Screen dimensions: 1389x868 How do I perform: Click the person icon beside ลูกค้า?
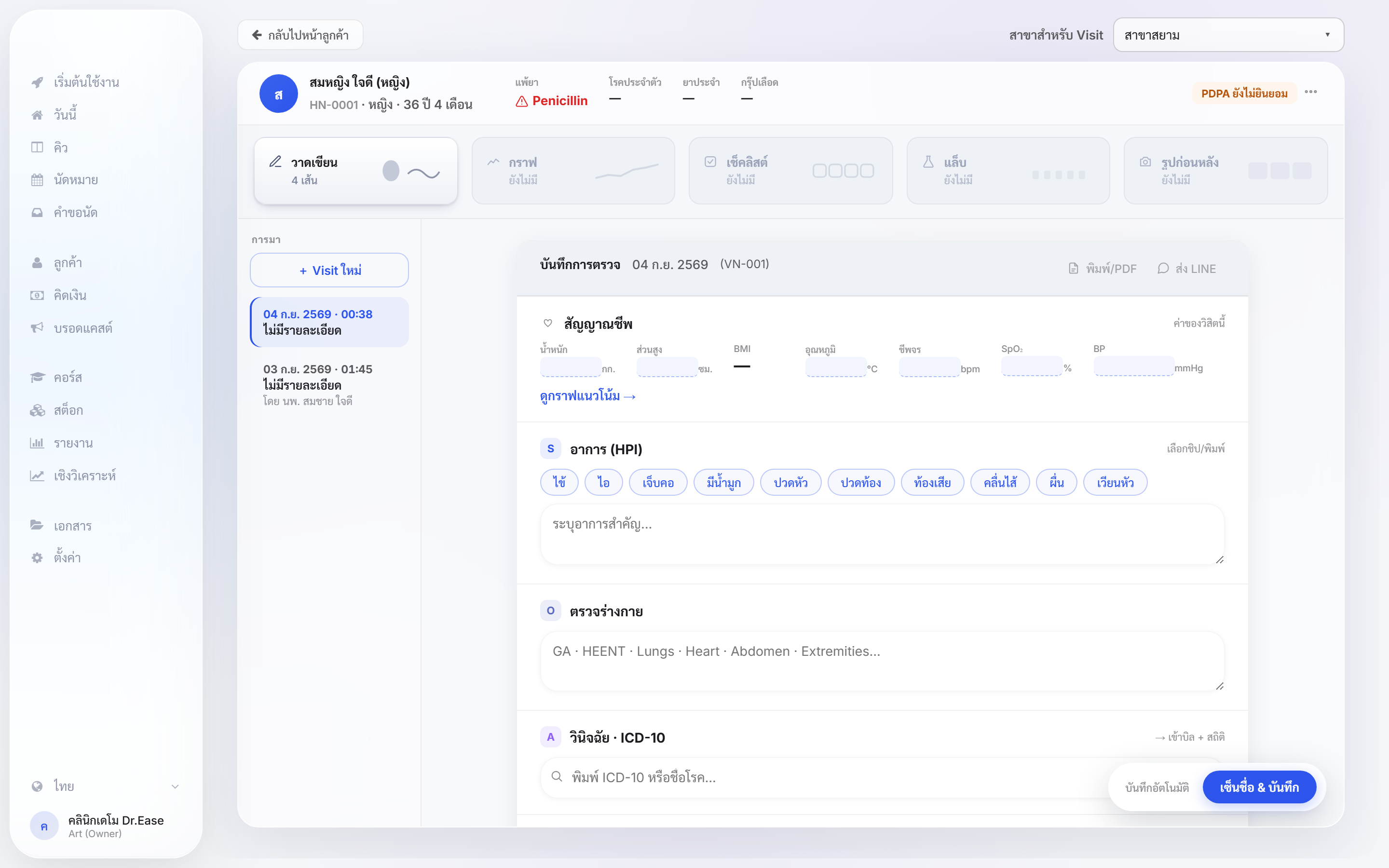click(x=37, y=262)
